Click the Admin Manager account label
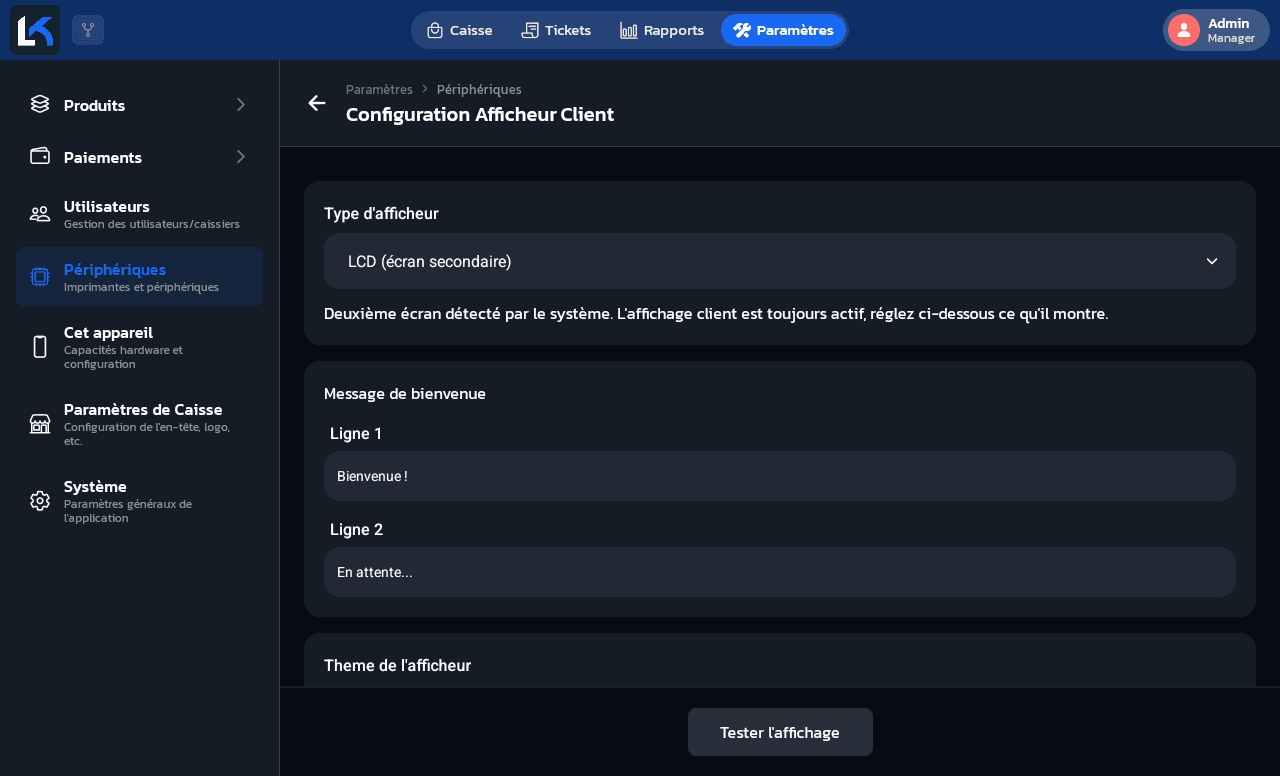 pos(1231,30)
